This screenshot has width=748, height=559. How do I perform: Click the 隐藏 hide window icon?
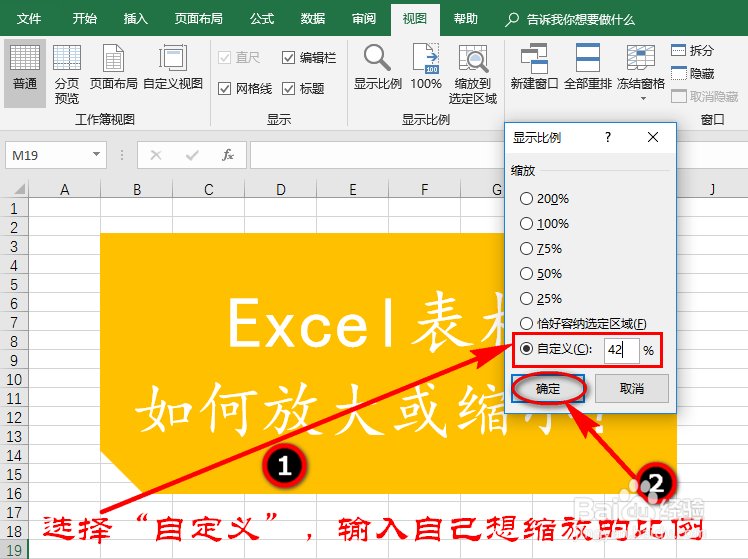click(679, 73)
